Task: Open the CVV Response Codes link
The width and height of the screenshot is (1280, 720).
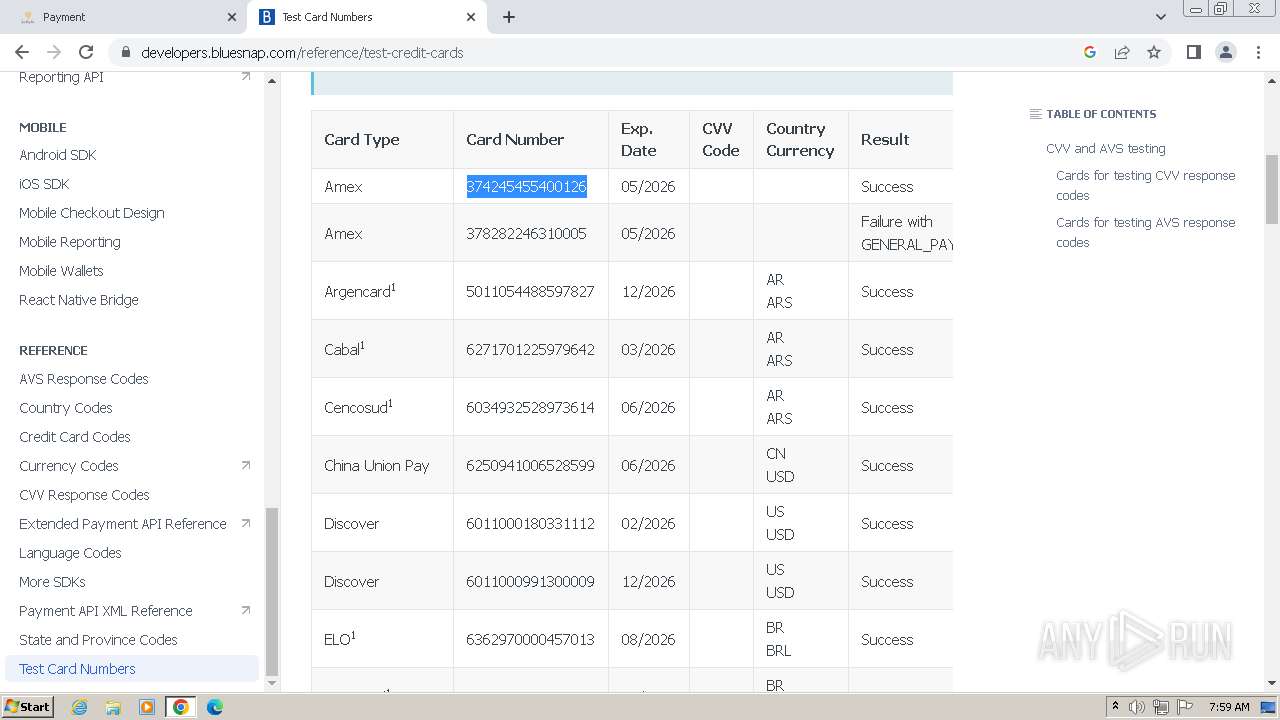Action: click(x=84, y=495)
